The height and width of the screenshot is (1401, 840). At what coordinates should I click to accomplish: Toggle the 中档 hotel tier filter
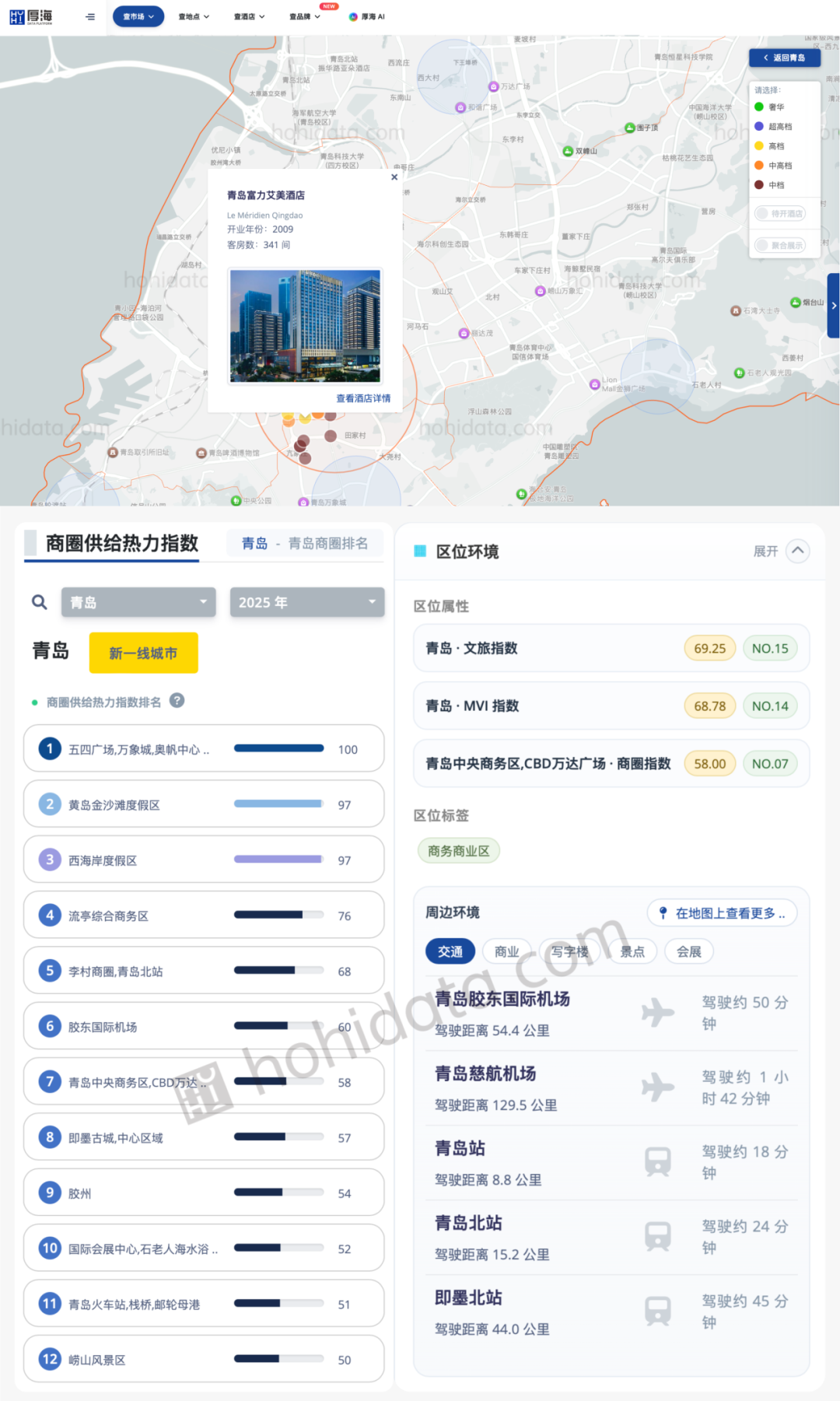770,185
